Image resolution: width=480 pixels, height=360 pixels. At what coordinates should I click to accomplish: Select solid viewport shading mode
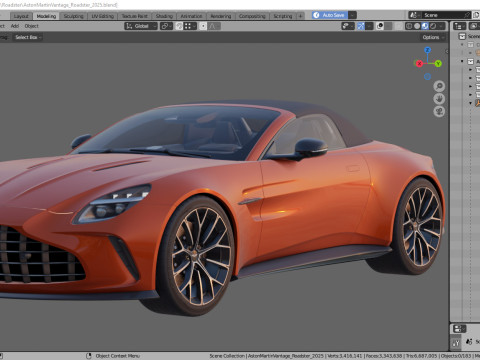coord(417,26)
